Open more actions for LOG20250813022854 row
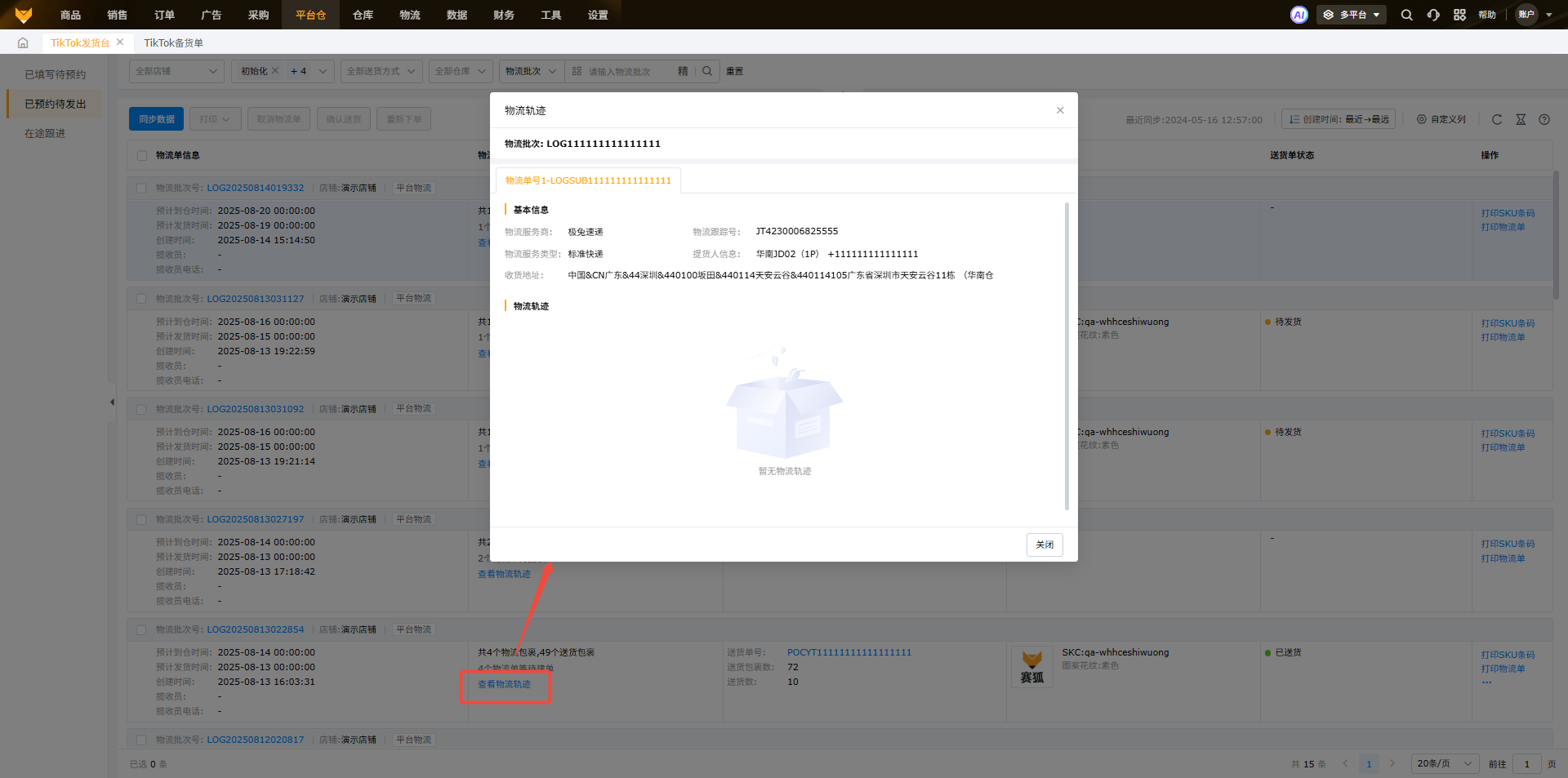Viewport: 1568px width, 778px height. (x=1486, y=682)
